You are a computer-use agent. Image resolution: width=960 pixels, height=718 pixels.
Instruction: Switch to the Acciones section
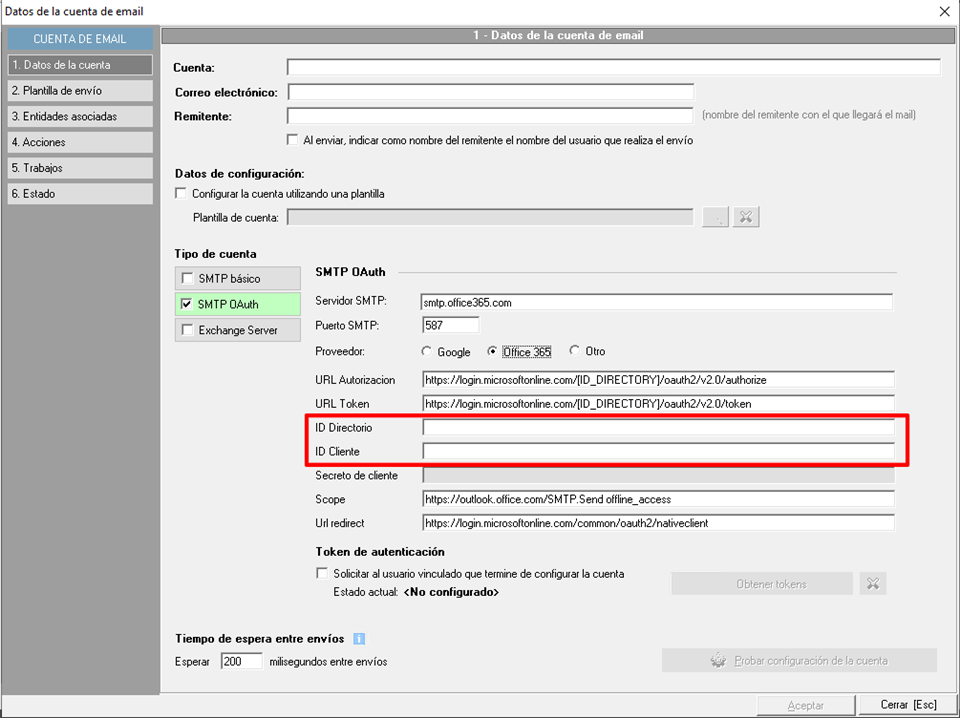point(80,143)
